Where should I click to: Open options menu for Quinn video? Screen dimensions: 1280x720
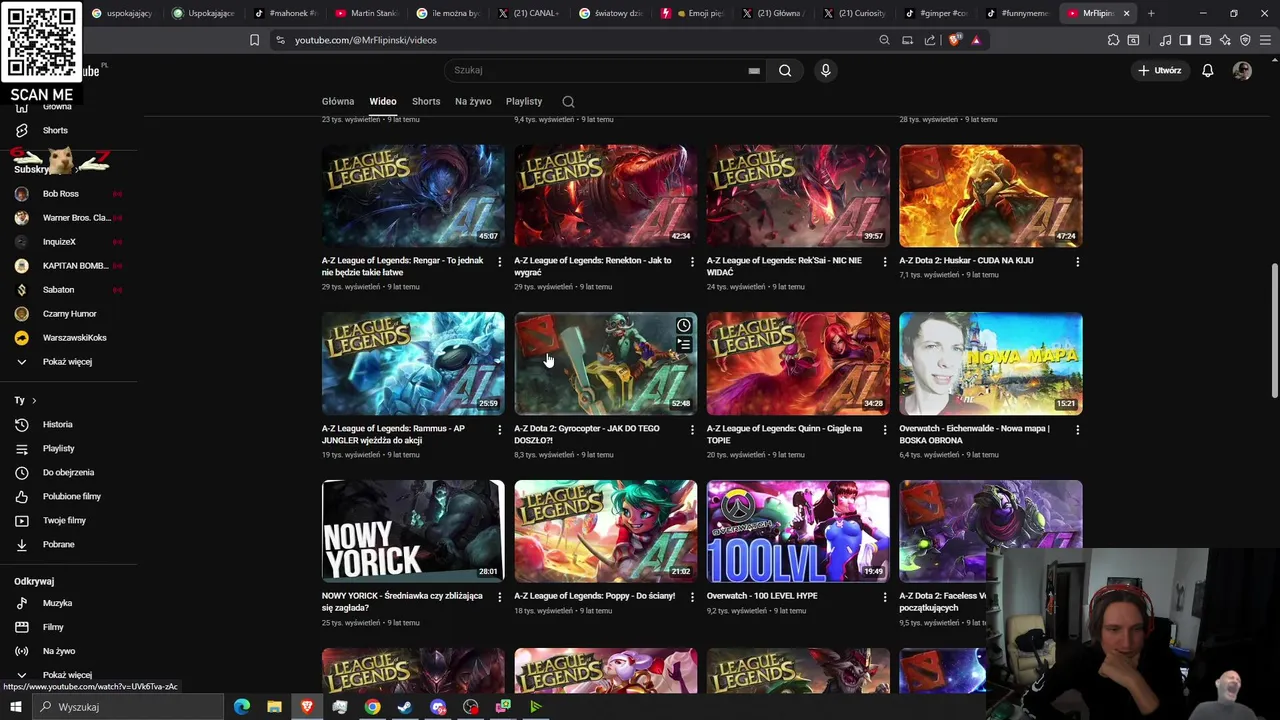tap(885, 429)
